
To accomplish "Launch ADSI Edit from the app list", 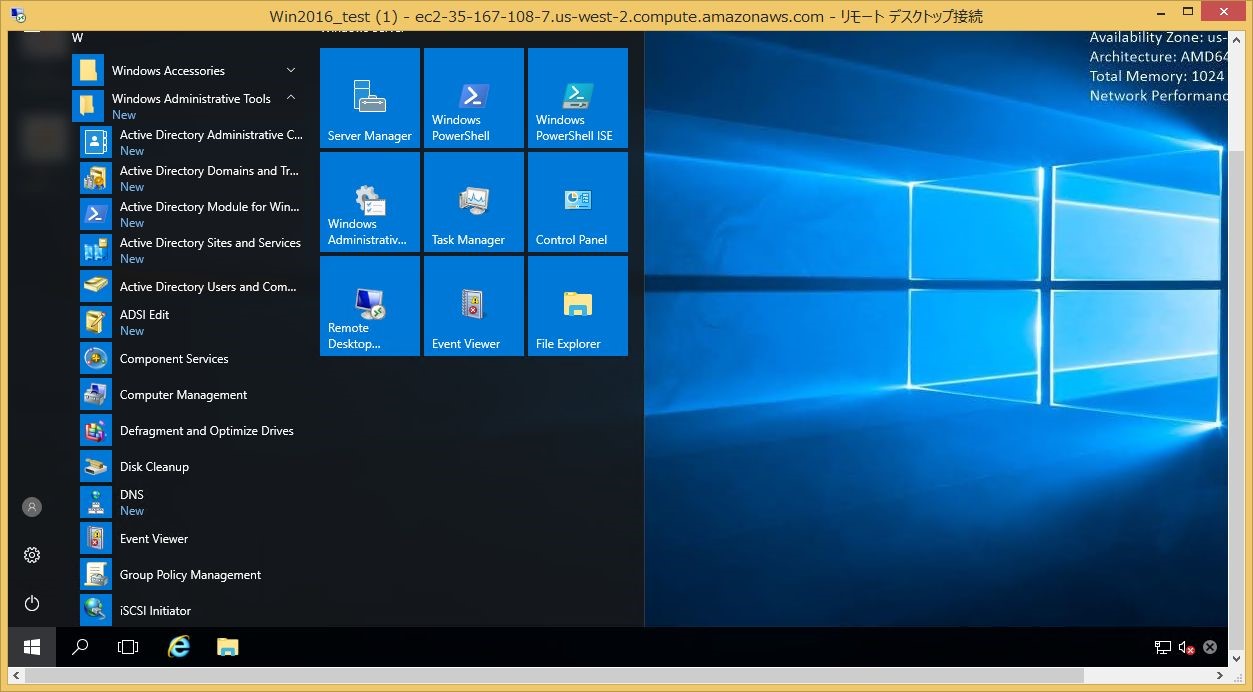I will (x=192, y=322).
